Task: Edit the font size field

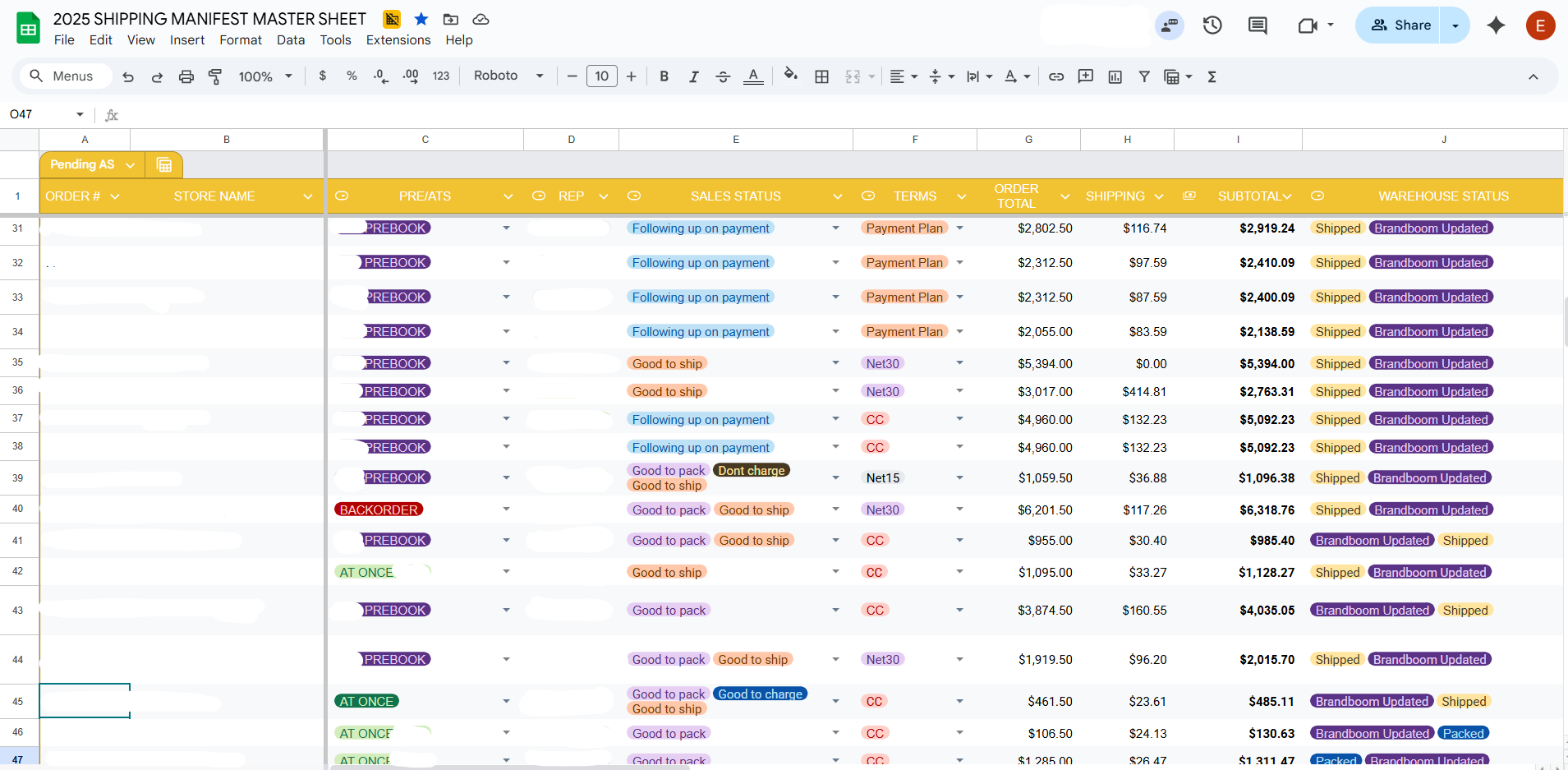Action: coord(602,76)
